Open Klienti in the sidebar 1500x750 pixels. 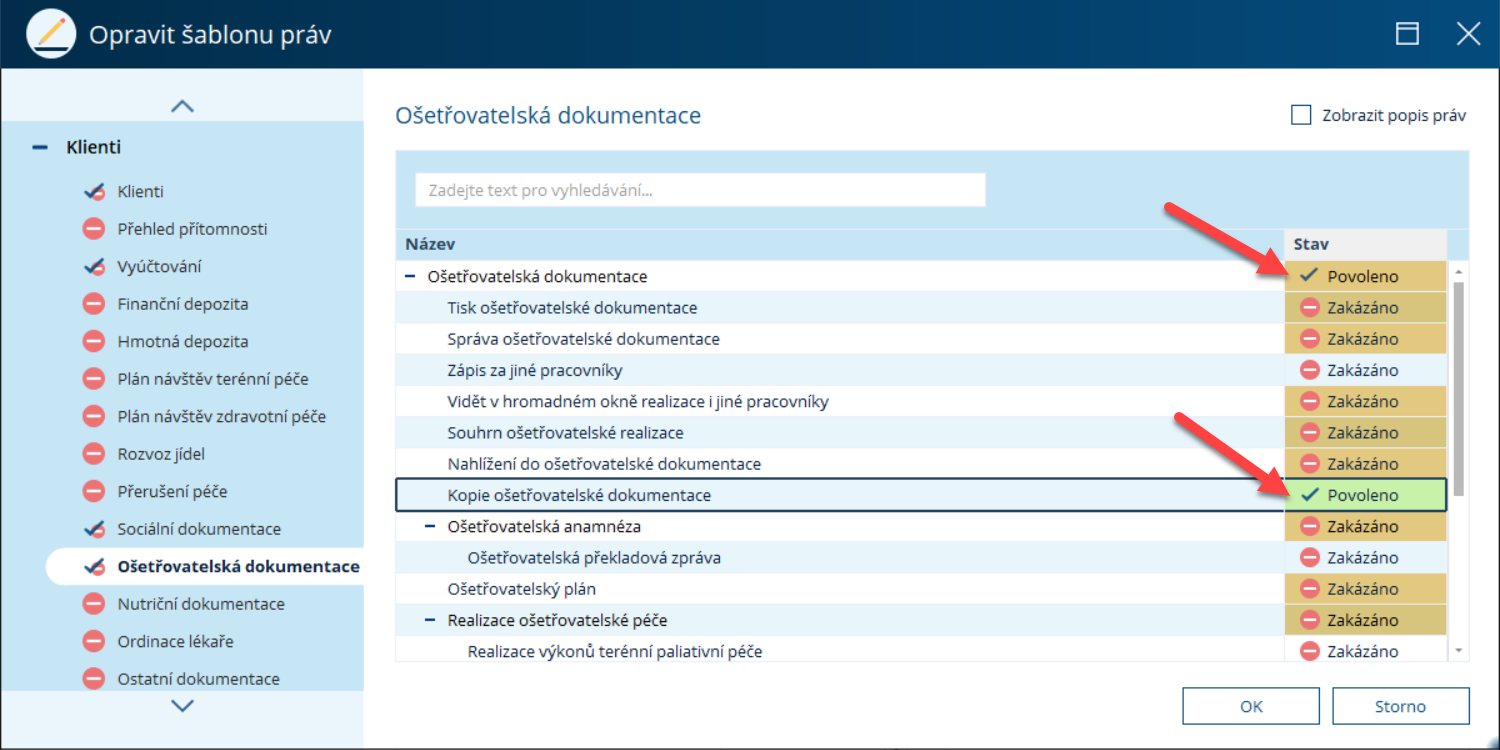(140, 192)
